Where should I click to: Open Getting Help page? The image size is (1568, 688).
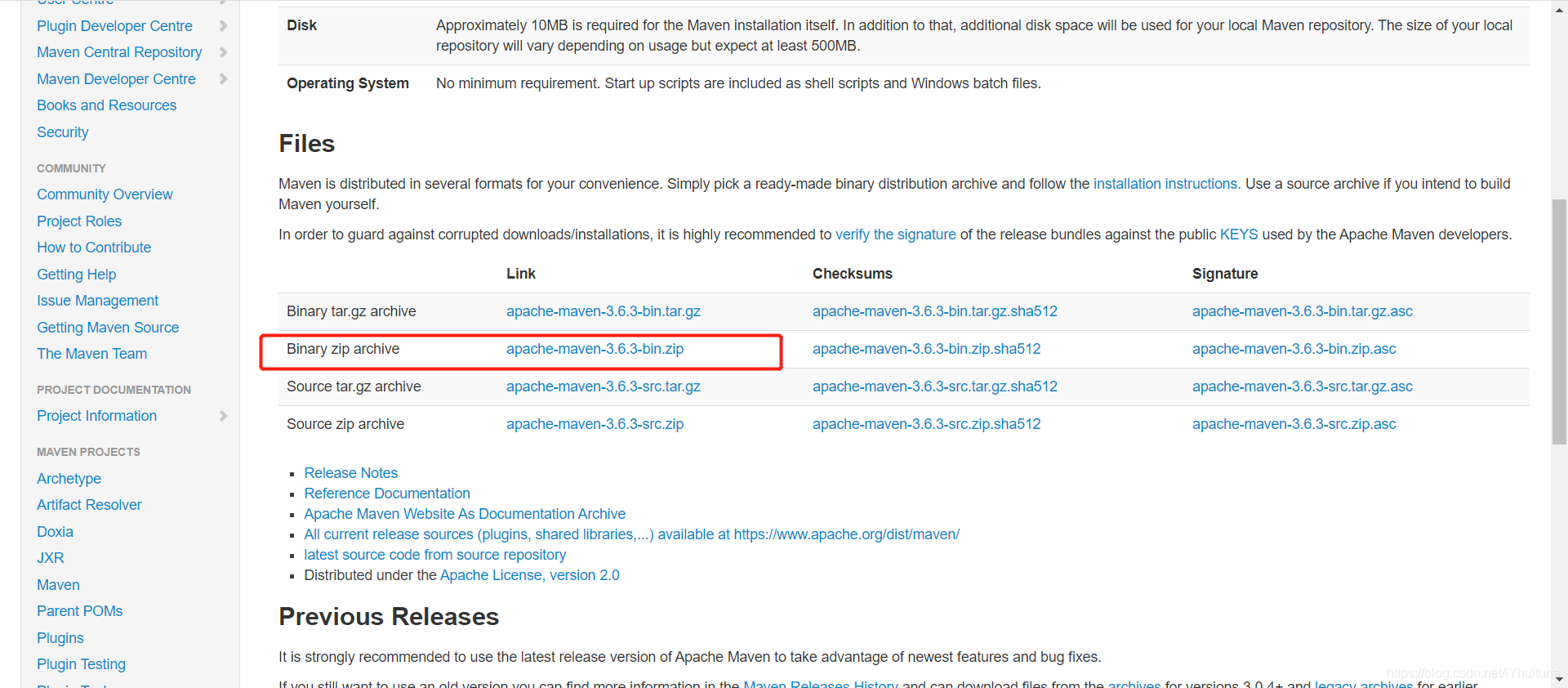point(76,275)
